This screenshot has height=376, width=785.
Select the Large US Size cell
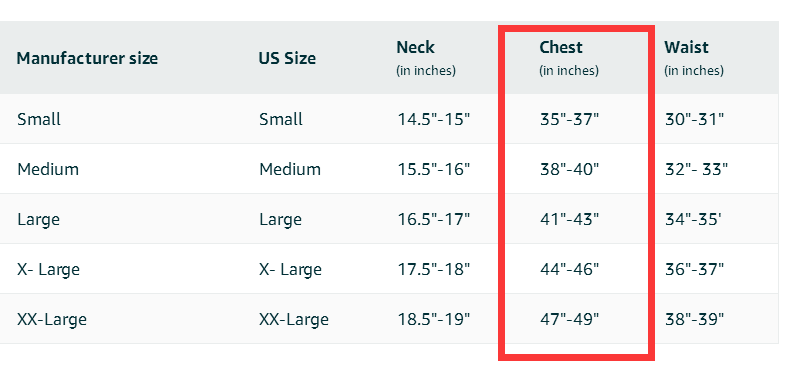280,219
